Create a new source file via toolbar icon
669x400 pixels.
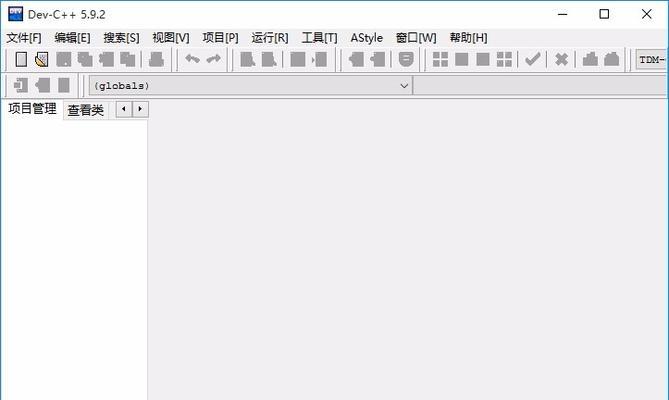pyautogui.click(x=21, y=60)
